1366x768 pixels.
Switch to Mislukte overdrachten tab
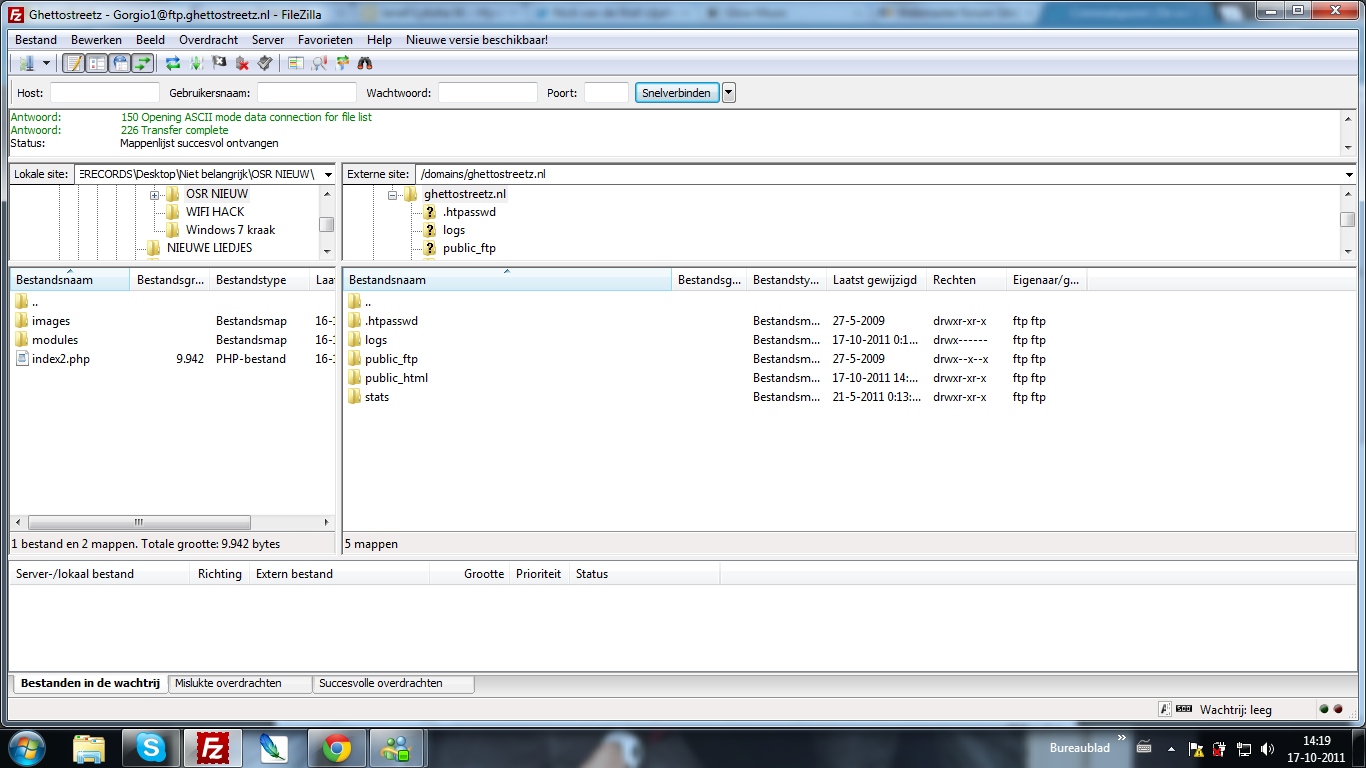(x=239, y=684)
